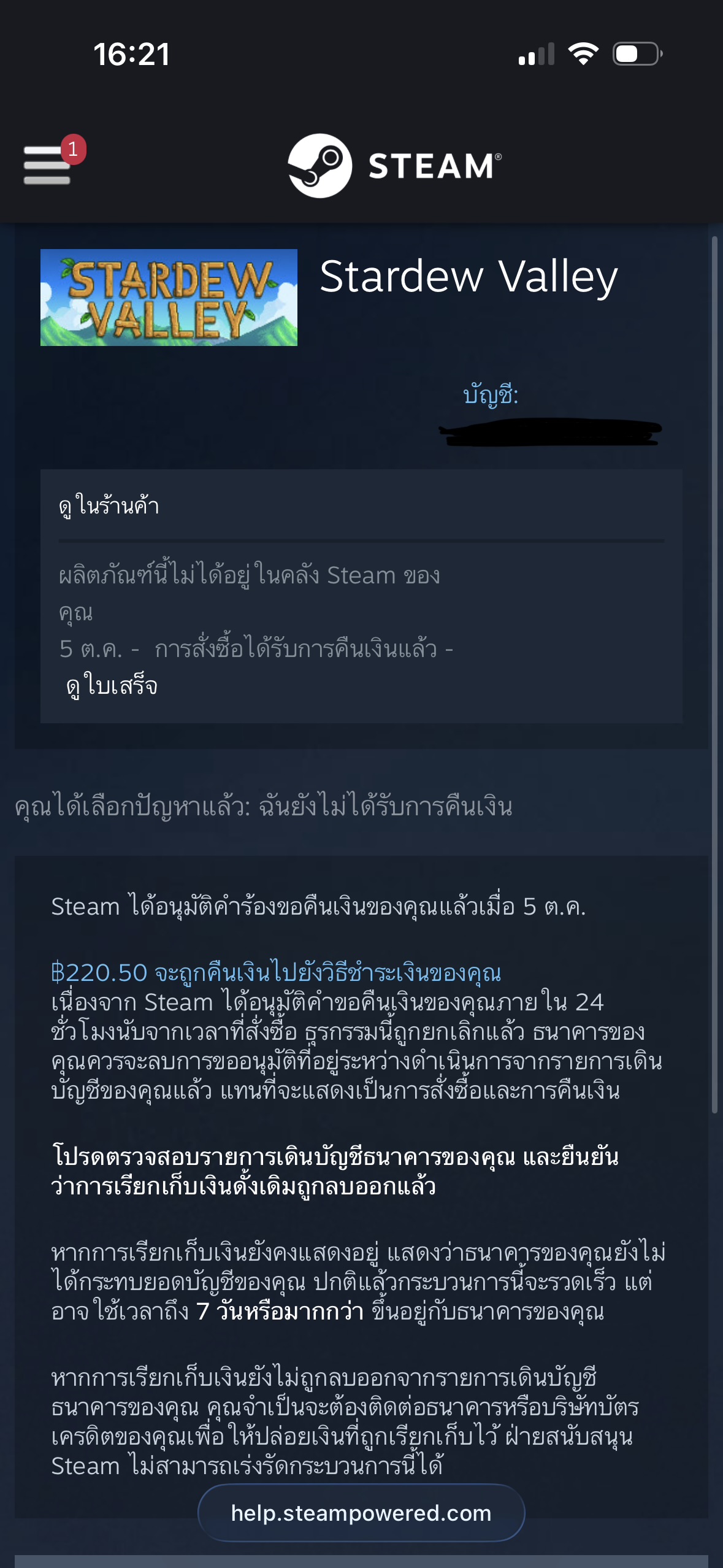The height and width of the screenshot is (1568, 723).
Task: Select the Stardew Valley title text
Action: [x=469, y=277]
